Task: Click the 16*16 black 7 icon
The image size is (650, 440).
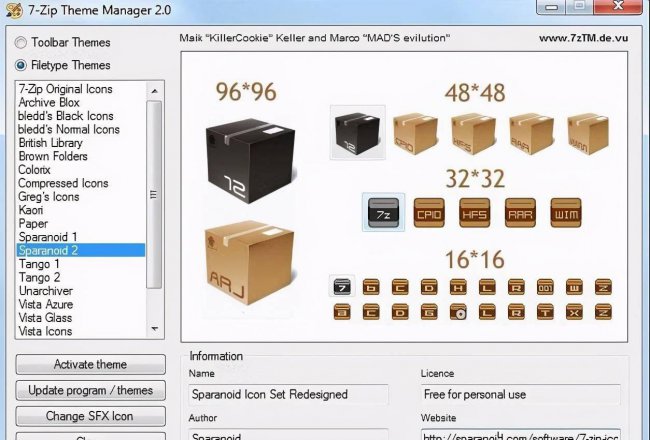Action: [x=342, y=286]
